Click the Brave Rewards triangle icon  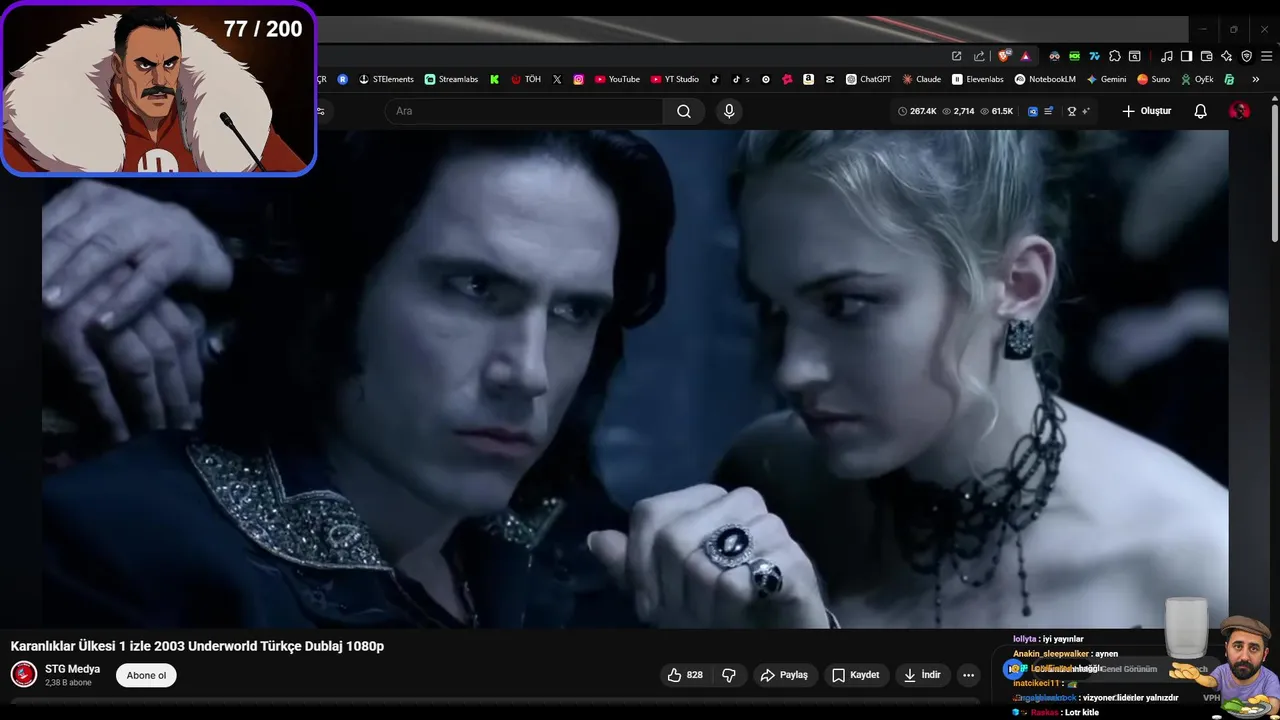[1025, 56]
